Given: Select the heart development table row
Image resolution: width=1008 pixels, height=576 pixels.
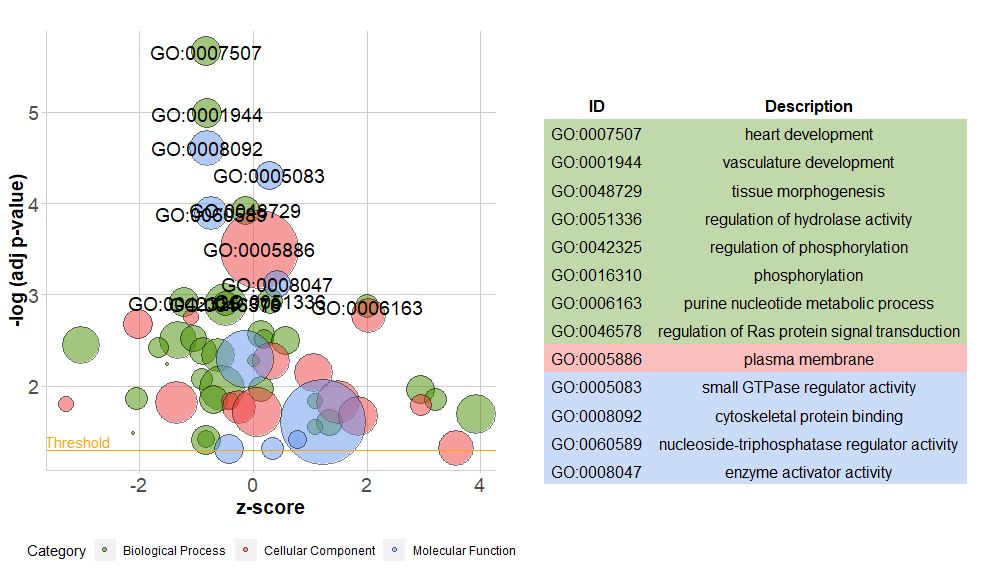Looking at the screenshot, I should 755,134.
